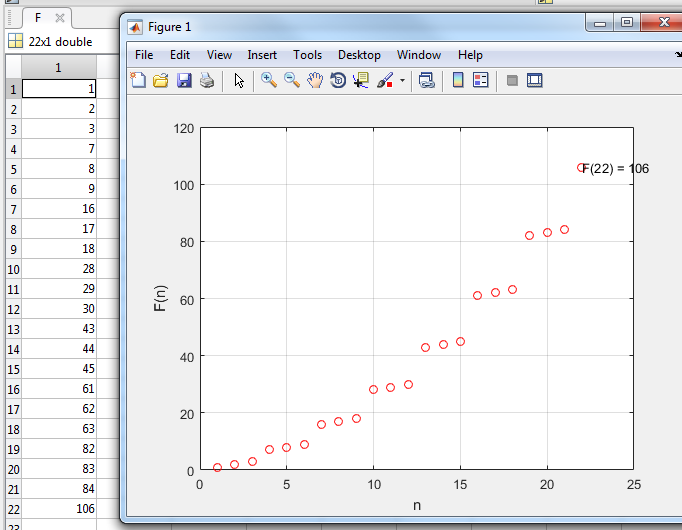Image resolution: width=682 pixels, height=530 pixels.
Task: Select the F variable tab
Action: 38,18
